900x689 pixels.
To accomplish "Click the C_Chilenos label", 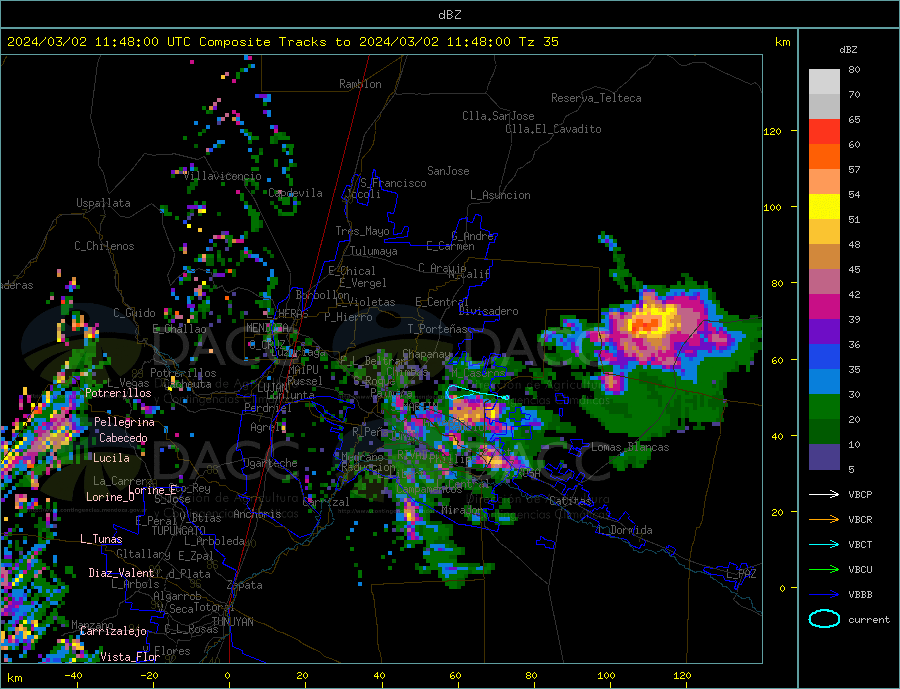I will point(104,246).
